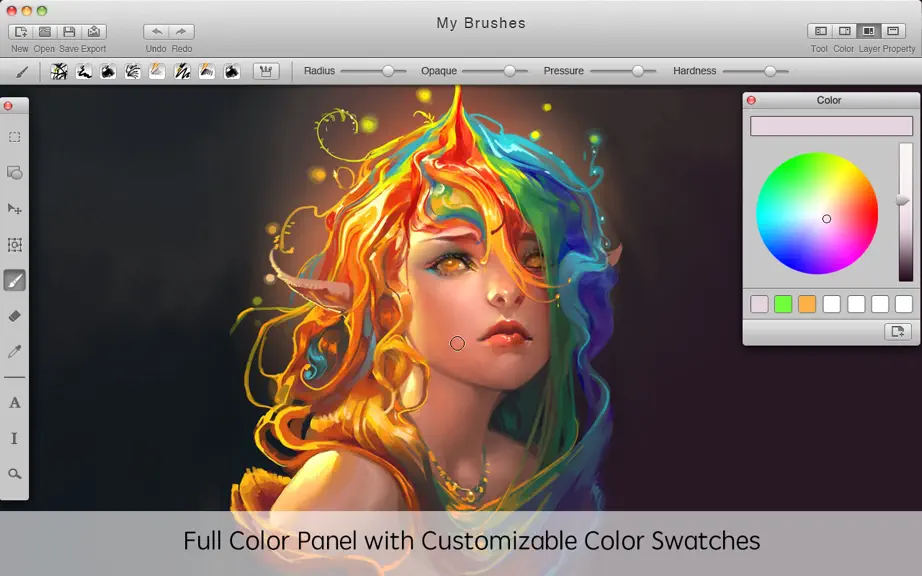Add current color to swatches button
The width and height of the screenshot is (922, 576).
coord(898,331)
